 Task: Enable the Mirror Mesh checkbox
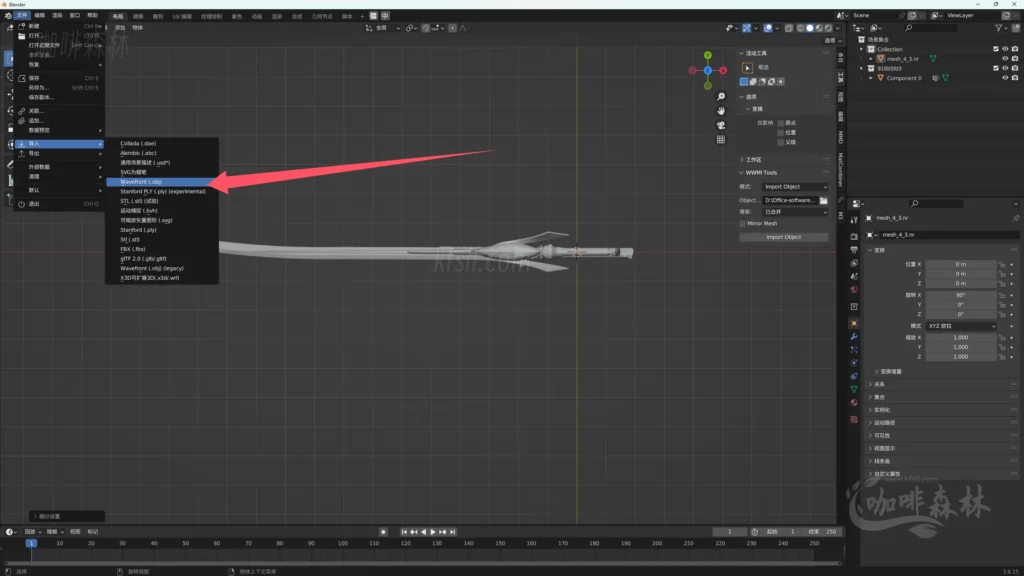(x=743, y=224)
